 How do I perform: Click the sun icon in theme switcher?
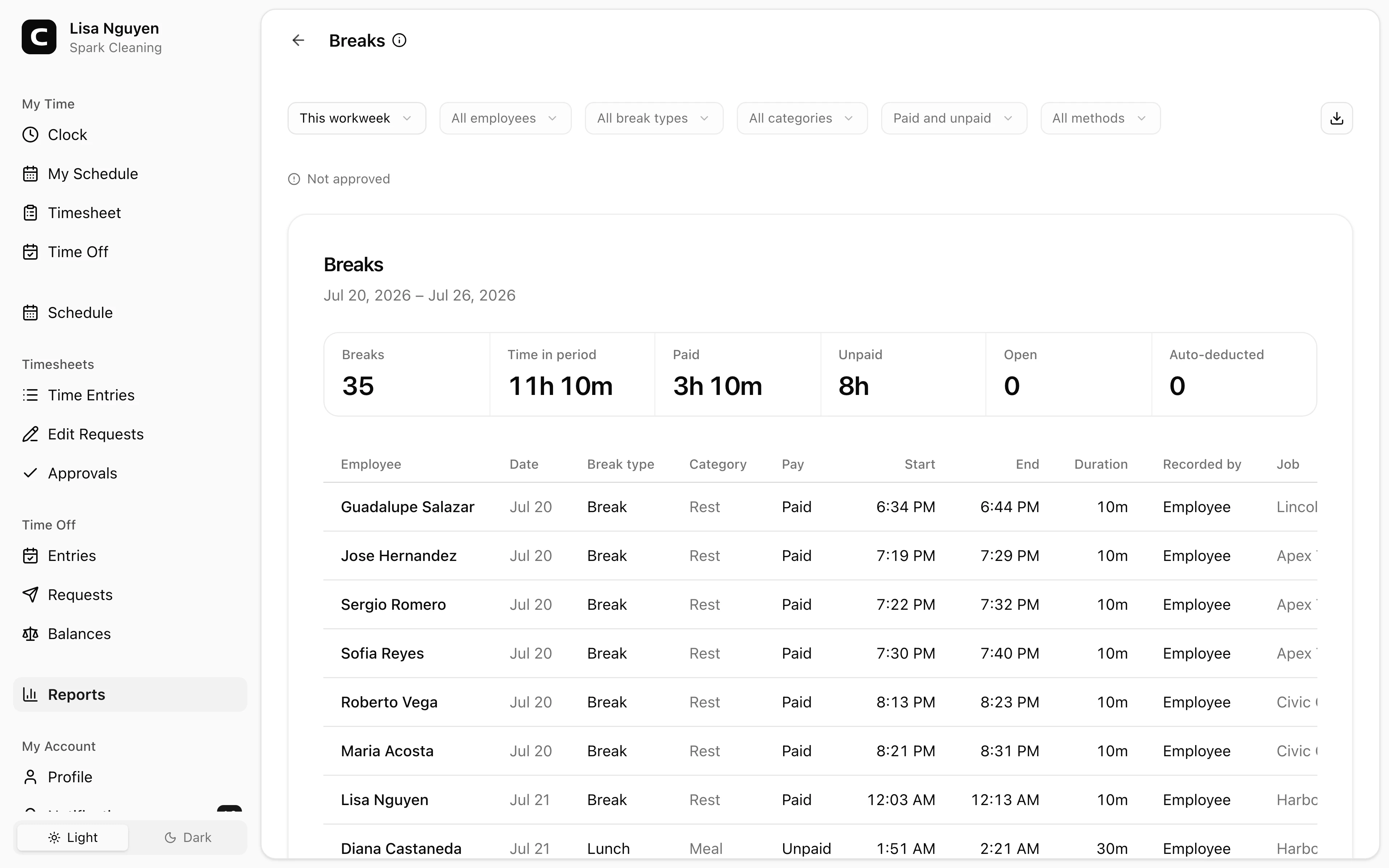55,838
